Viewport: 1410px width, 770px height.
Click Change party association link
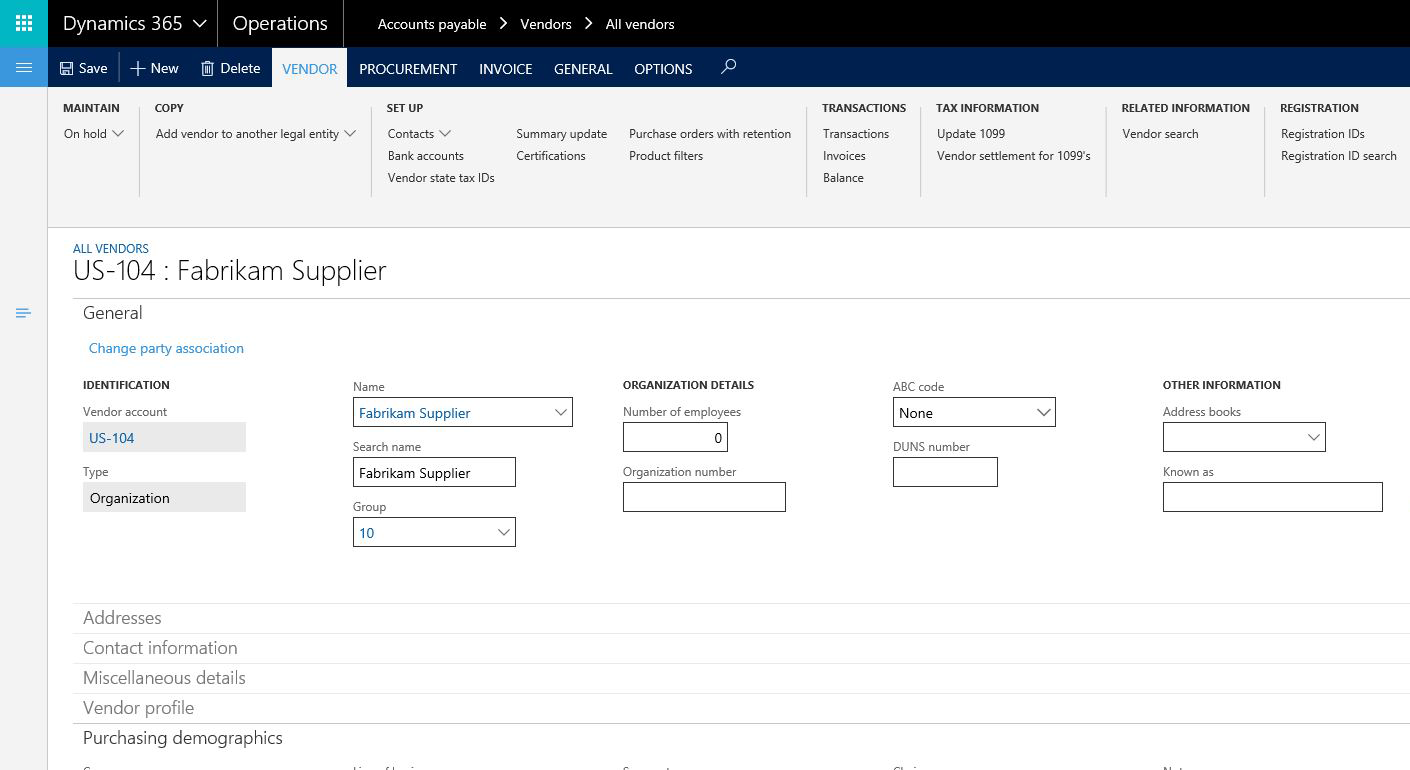pyautogui.click(x=166, y=348)
